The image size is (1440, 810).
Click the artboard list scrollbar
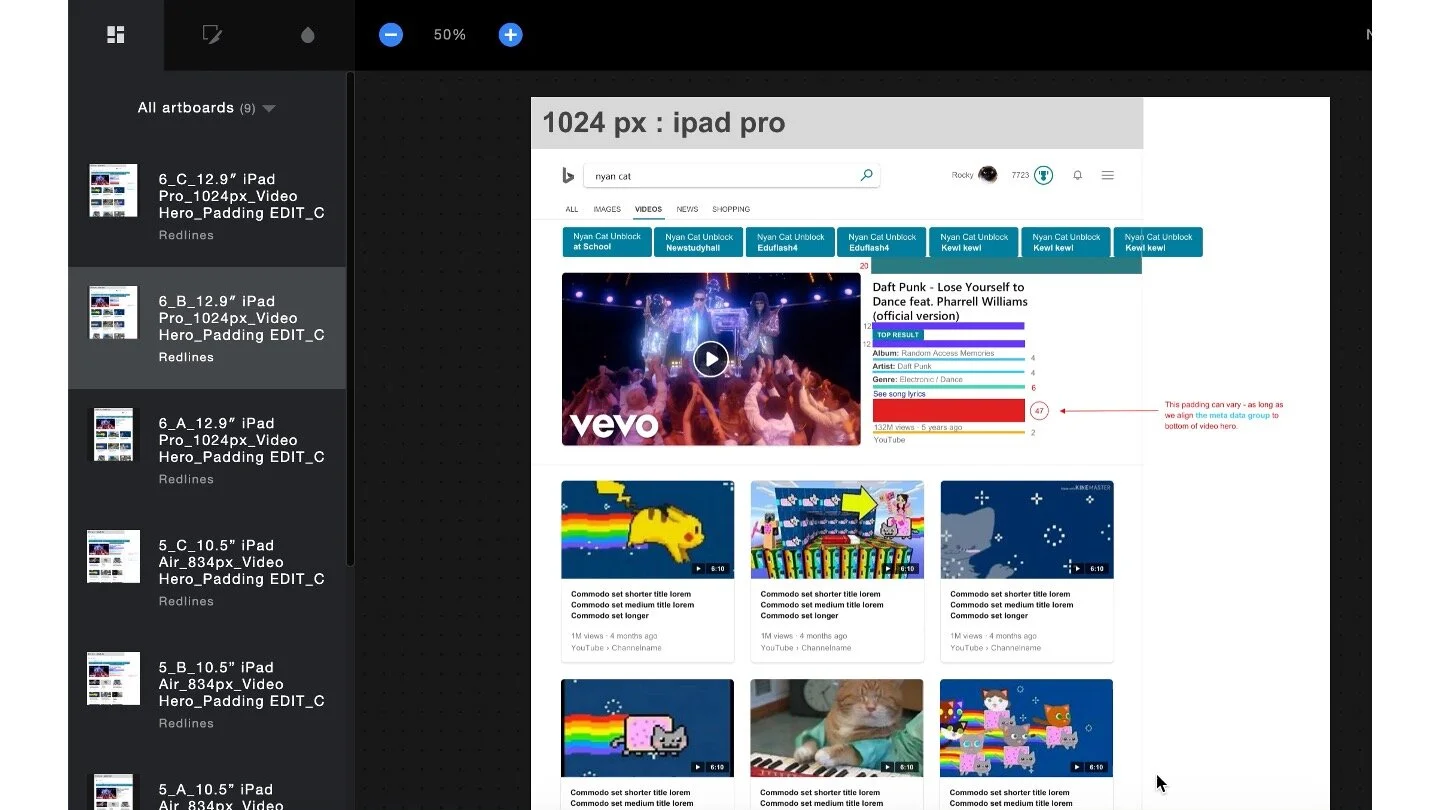click(x=350, y=320)
